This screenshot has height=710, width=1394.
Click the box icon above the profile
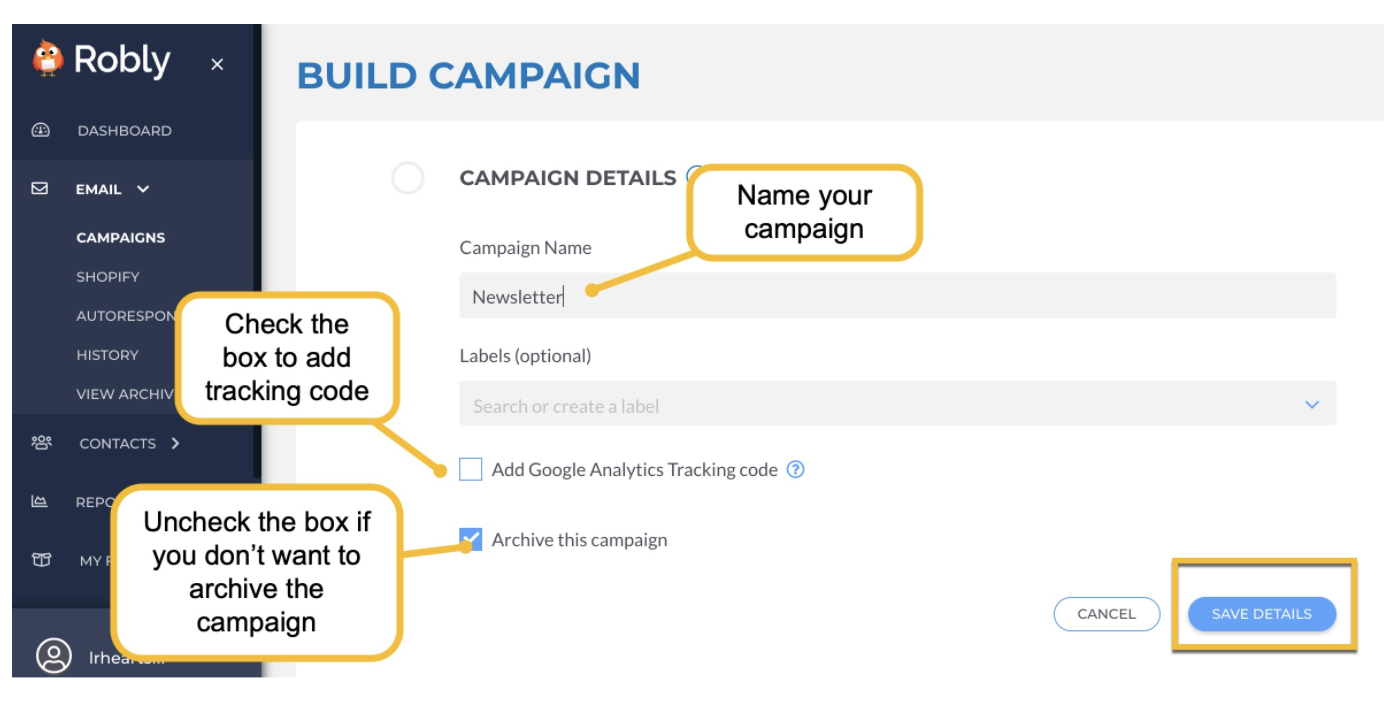pos(41,560)
